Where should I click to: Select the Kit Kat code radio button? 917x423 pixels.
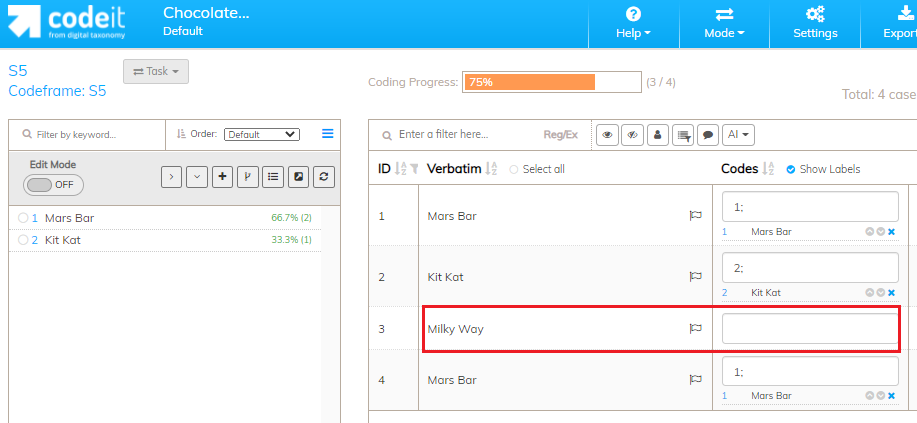[23, 240]
